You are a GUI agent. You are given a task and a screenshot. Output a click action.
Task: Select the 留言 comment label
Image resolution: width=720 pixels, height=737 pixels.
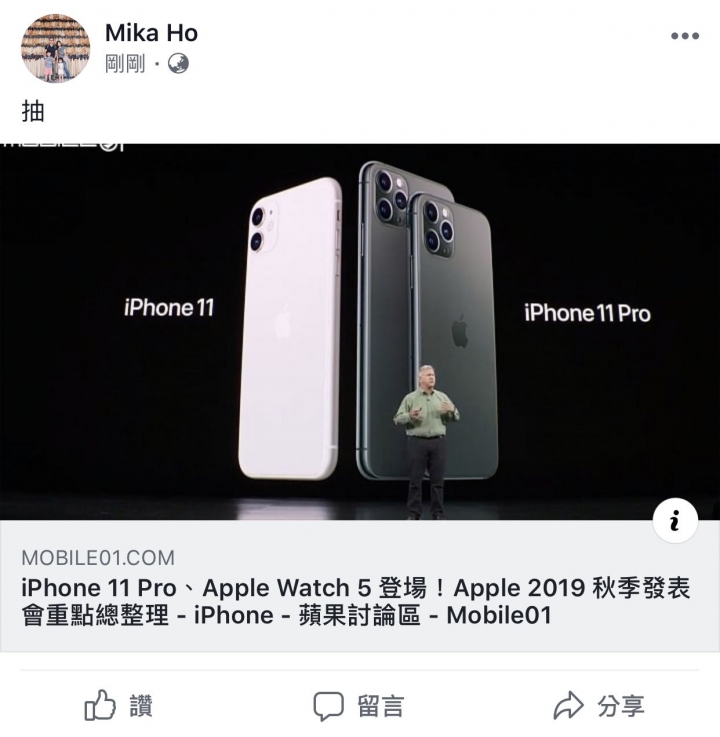click(x=381, y=706)
